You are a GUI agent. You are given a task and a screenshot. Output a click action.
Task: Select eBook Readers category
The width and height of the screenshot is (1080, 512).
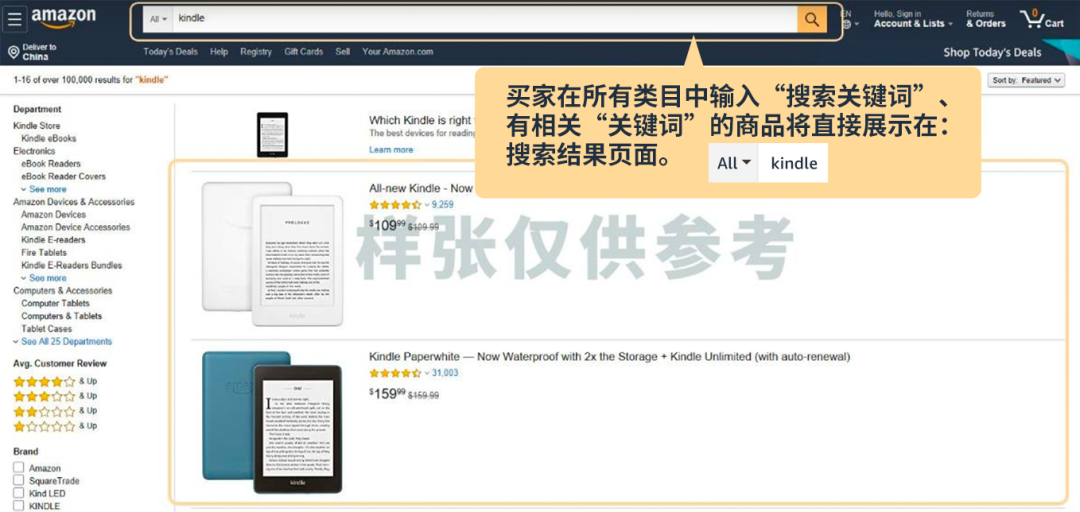[50, 163]
